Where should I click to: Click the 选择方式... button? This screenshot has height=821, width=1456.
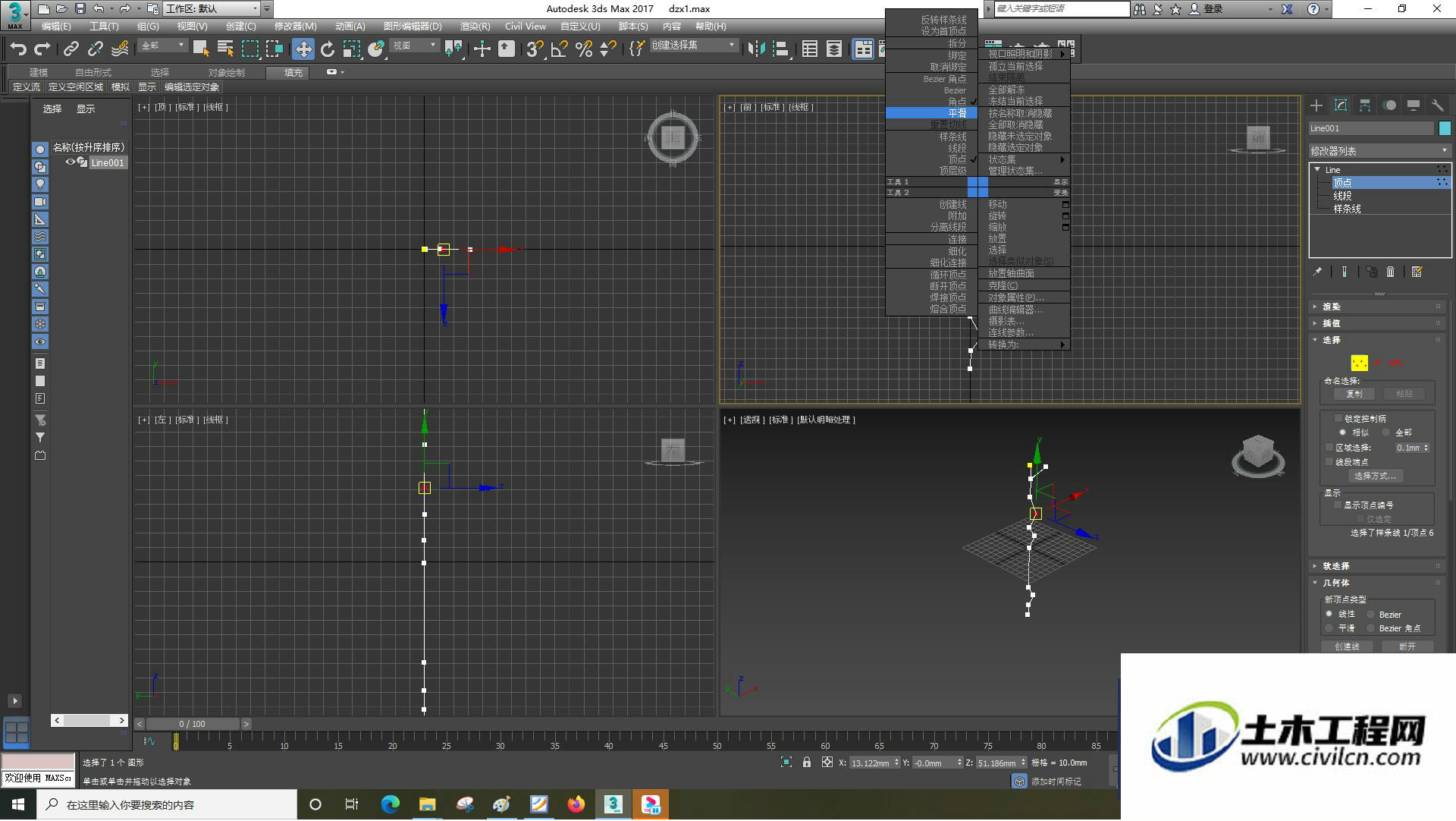1375,477
